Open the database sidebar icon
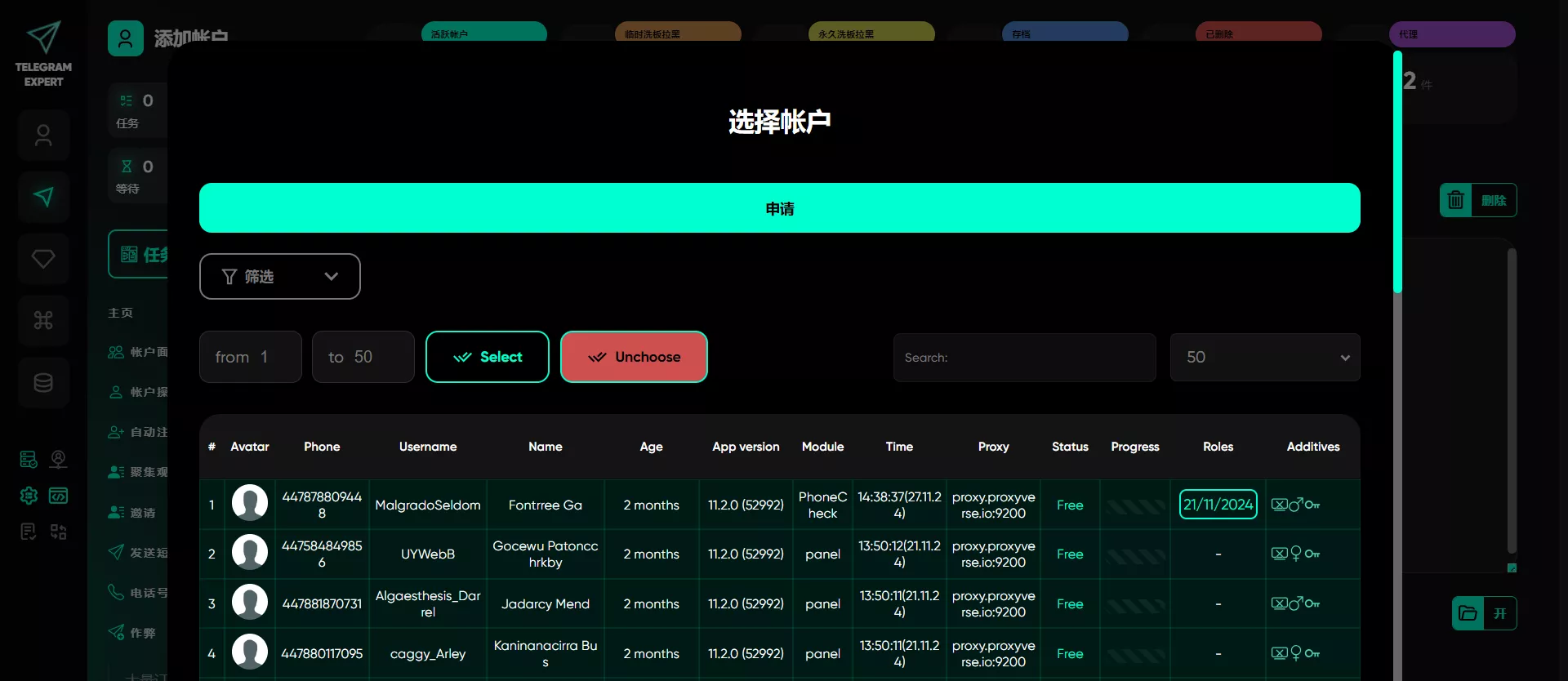This screenshot has height=681, width=1568. point(43,382)
